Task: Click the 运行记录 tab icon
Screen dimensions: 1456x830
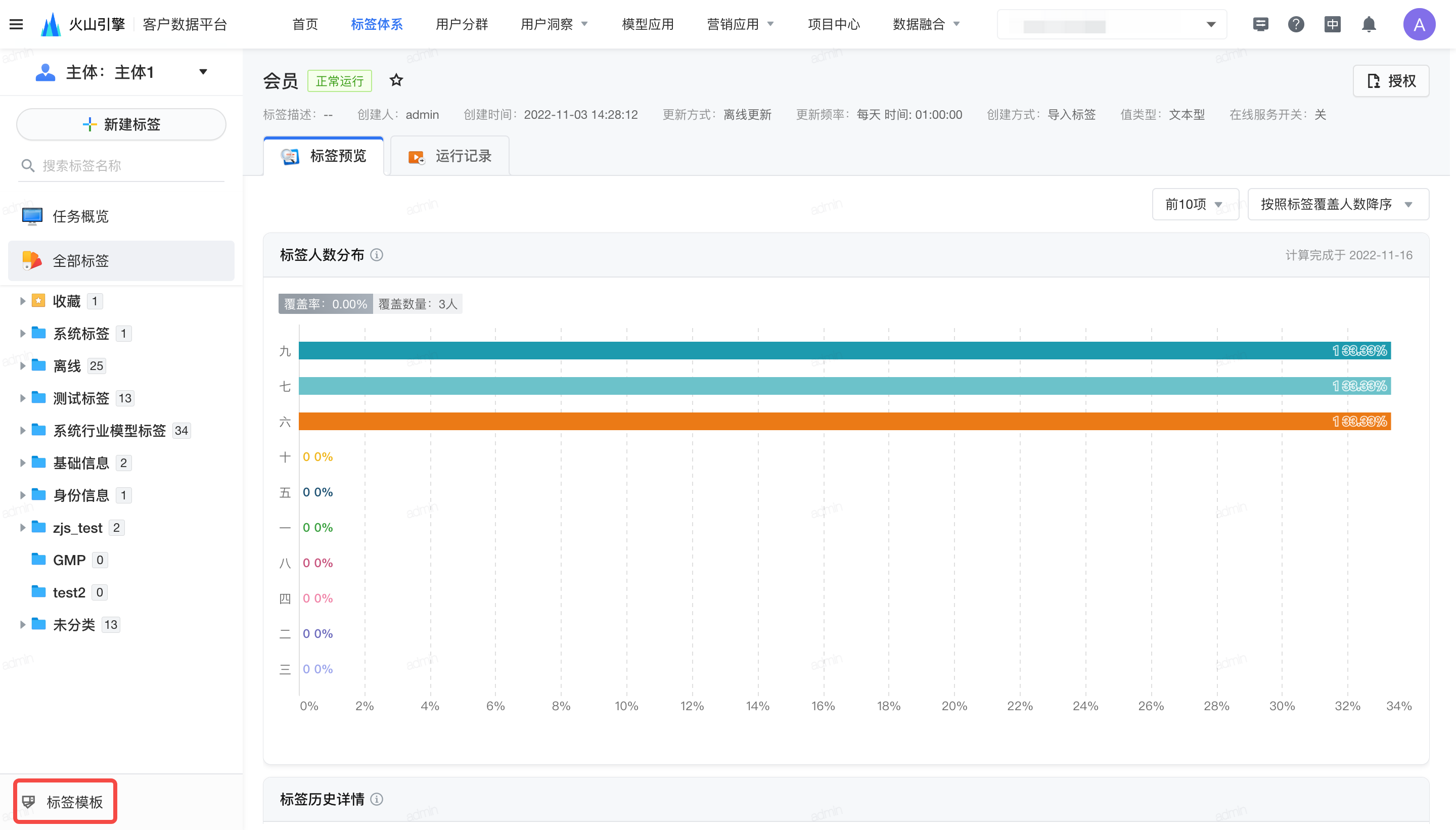Action: (416, 157)
